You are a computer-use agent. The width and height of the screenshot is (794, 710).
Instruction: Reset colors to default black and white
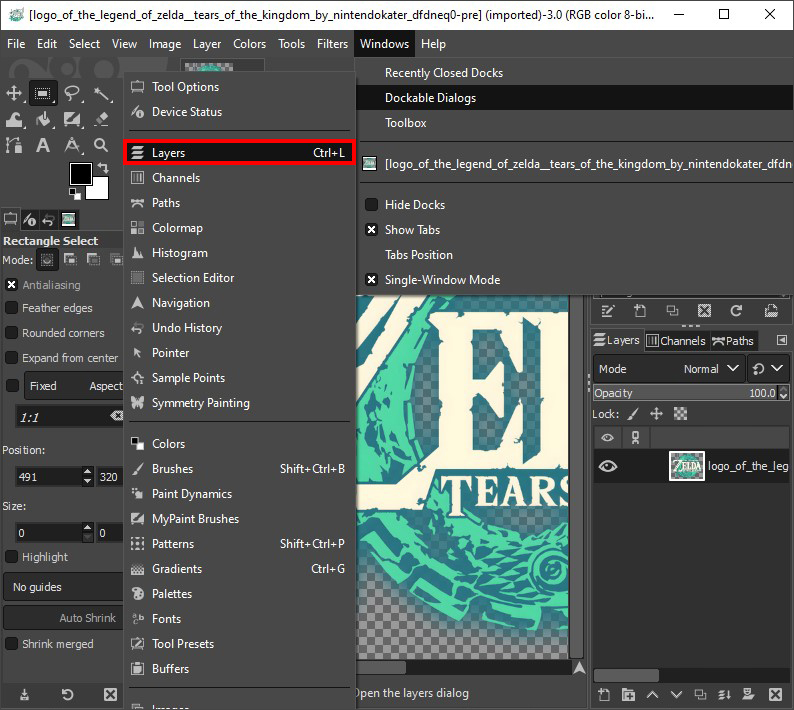74,193
